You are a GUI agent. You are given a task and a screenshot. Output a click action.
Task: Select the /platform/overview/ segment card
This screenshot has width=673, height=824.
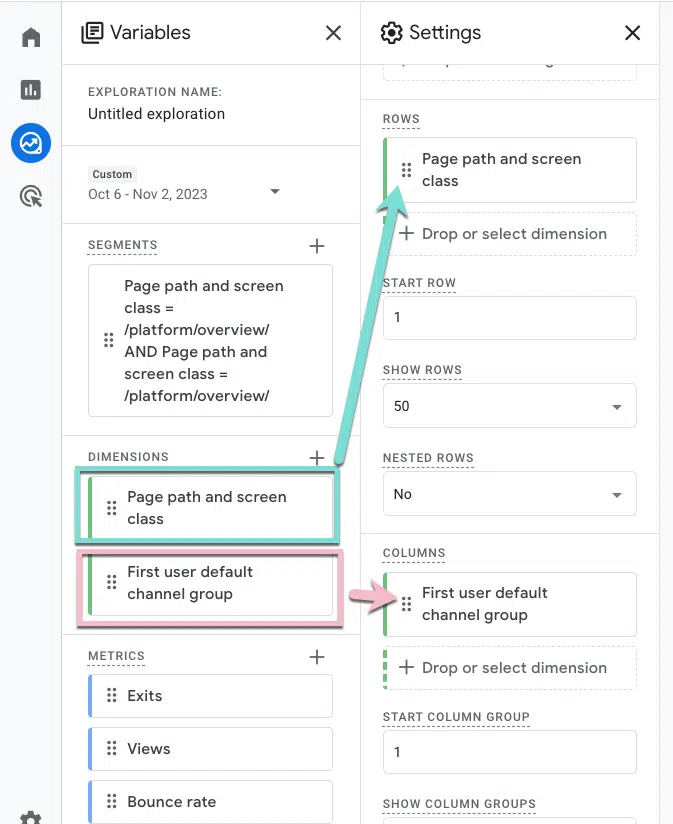click(210, 341)
